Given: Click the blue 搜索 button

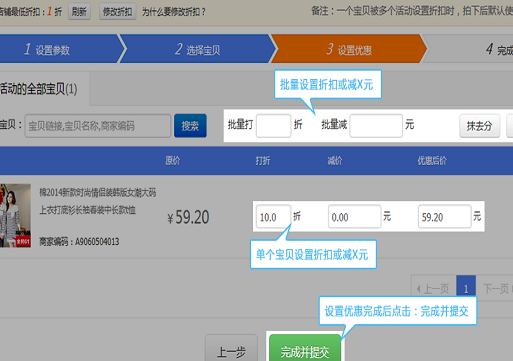Looking at the screenshot, I should tap(190, 126).
